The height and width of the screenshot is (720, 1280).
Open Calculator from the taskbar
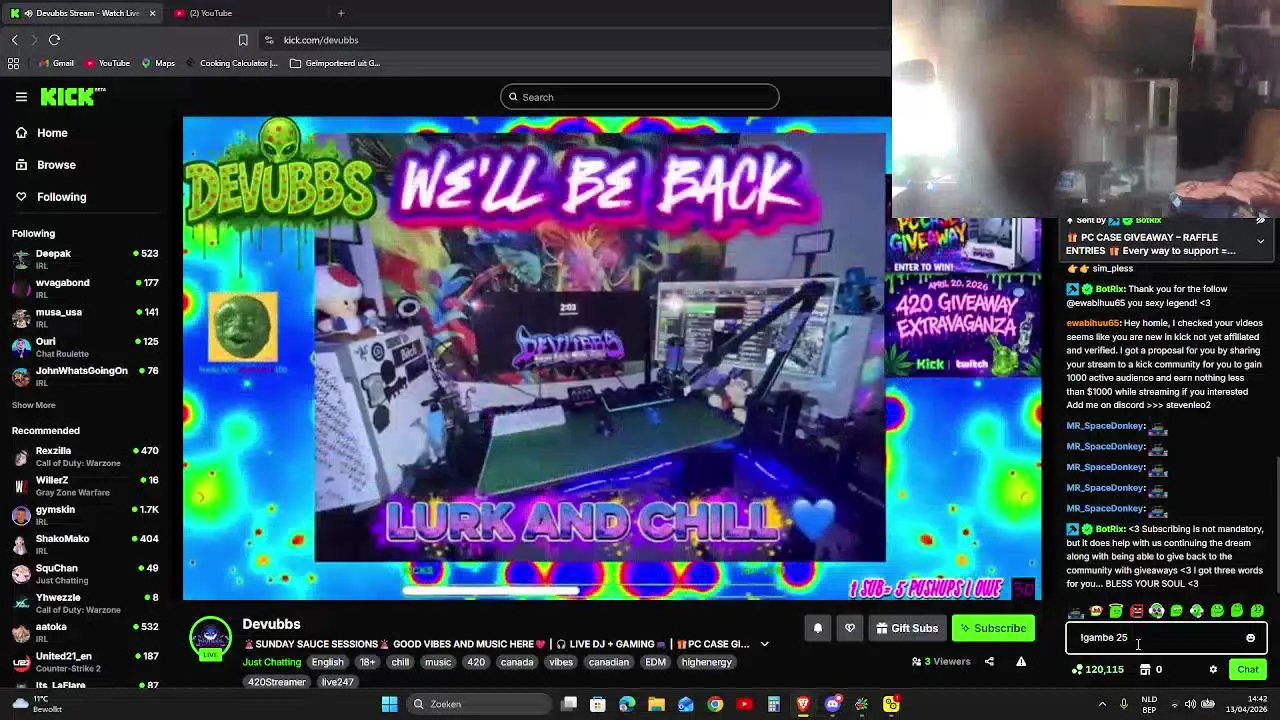pos(773,704)
